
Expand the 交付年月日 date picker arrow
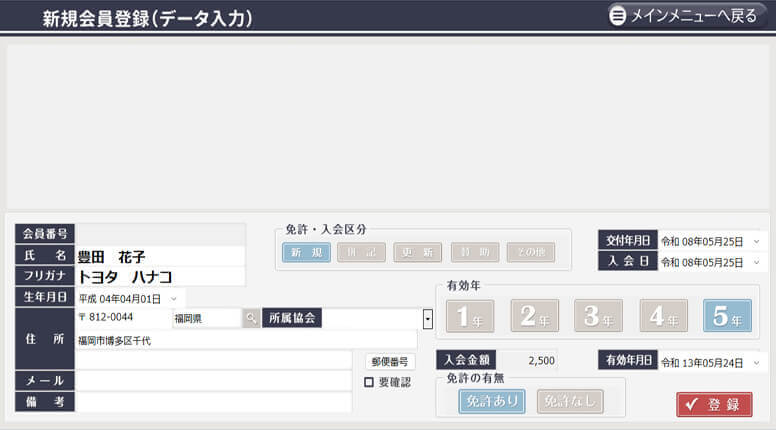756,241
